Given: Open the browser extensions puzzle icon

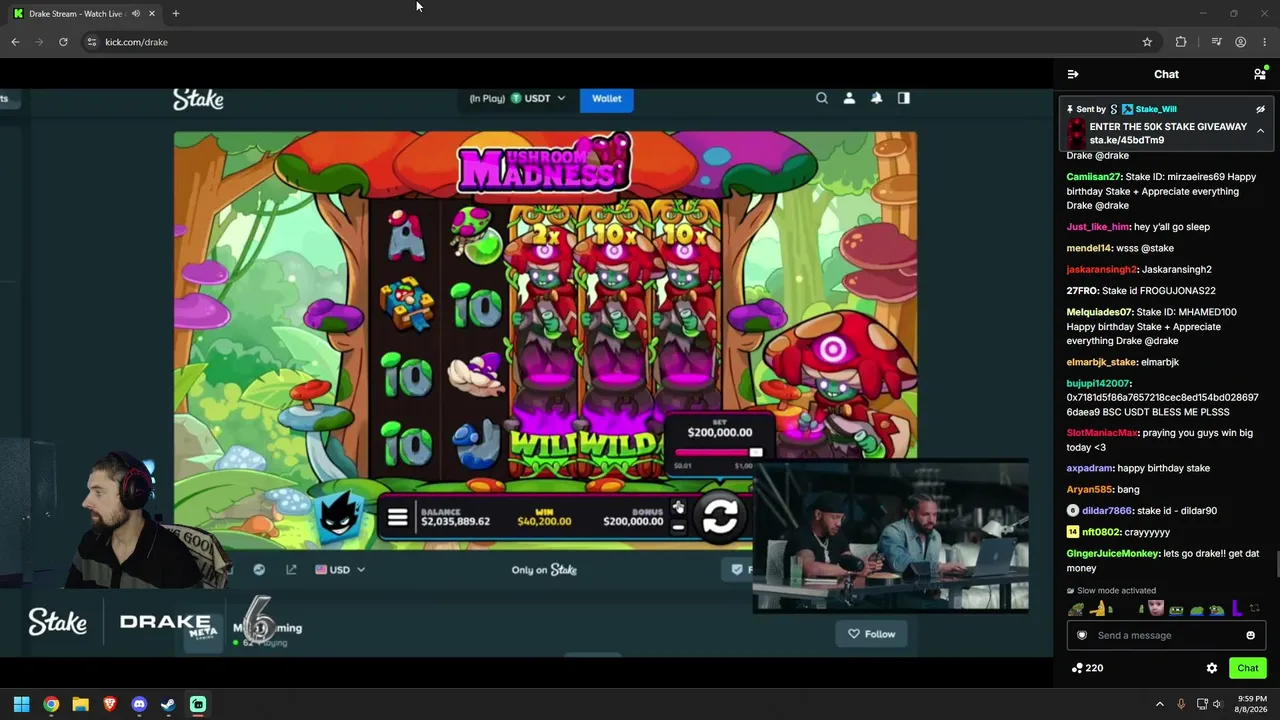Looking at the screenshot, I should [1181, 42].
